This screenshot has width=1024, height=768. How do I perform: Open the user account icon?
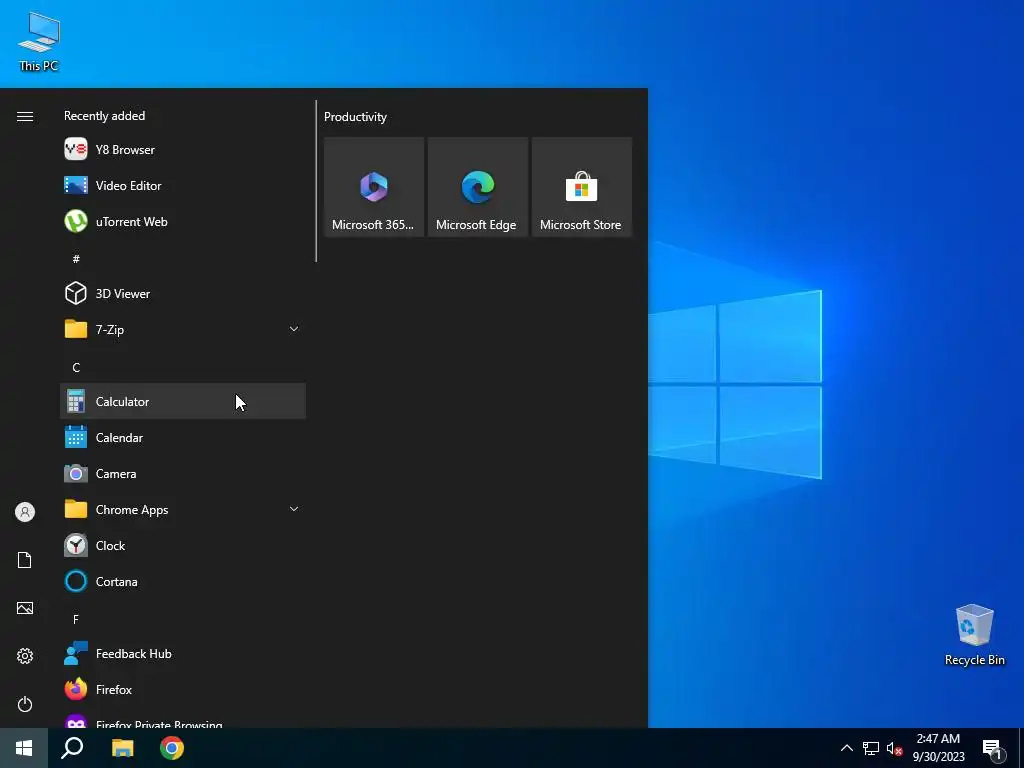[25, 512]
